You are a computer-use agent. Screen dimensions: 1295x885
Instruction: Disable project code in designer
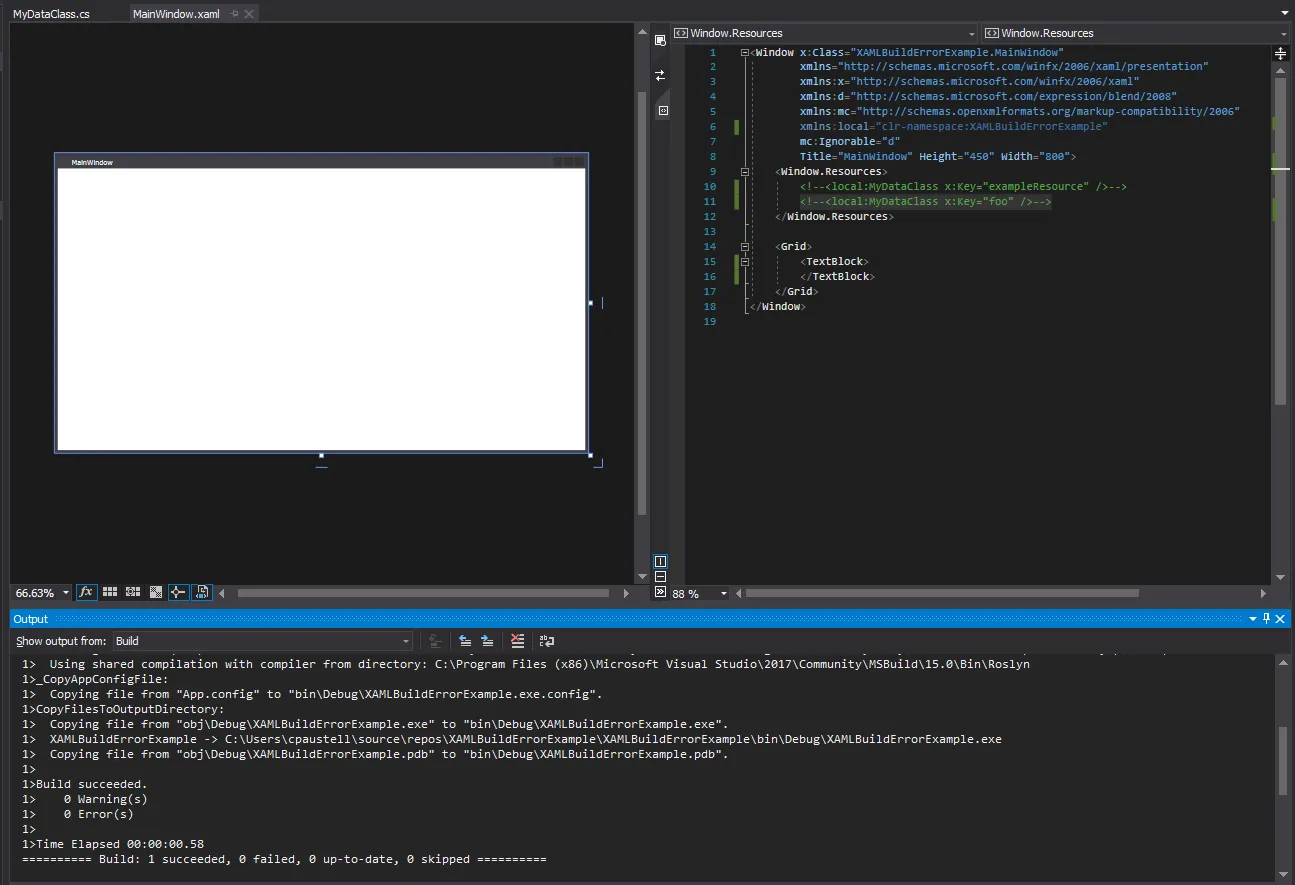(x=202, y=592)
